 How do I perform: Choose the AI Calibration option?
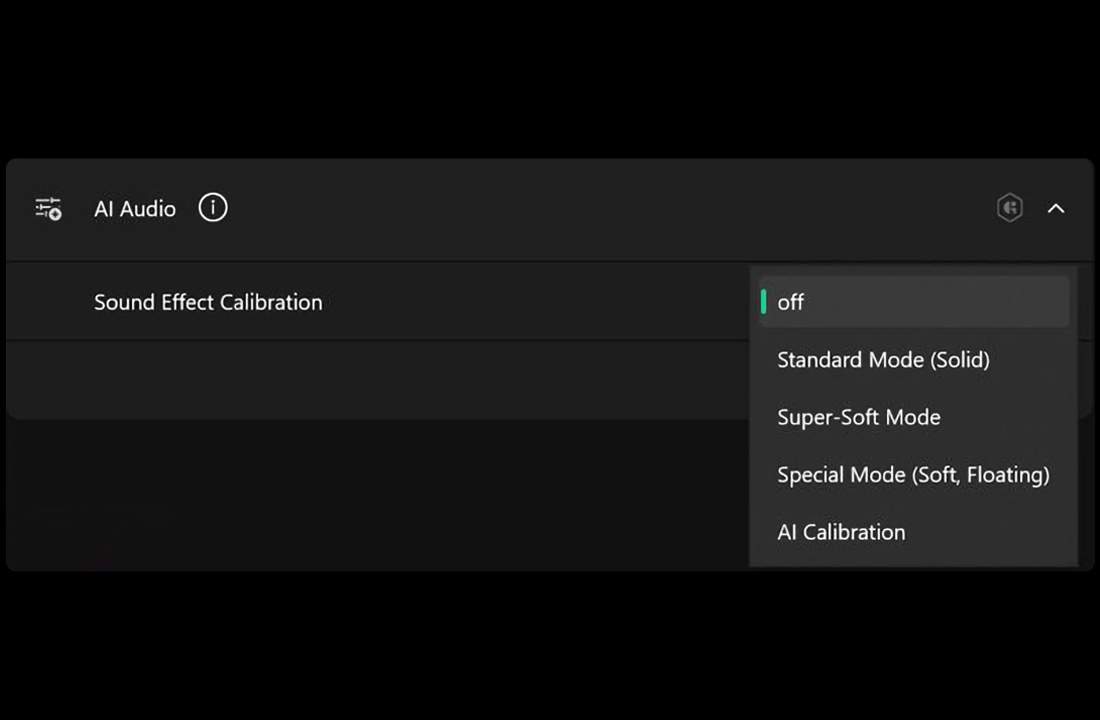point(914,532)
